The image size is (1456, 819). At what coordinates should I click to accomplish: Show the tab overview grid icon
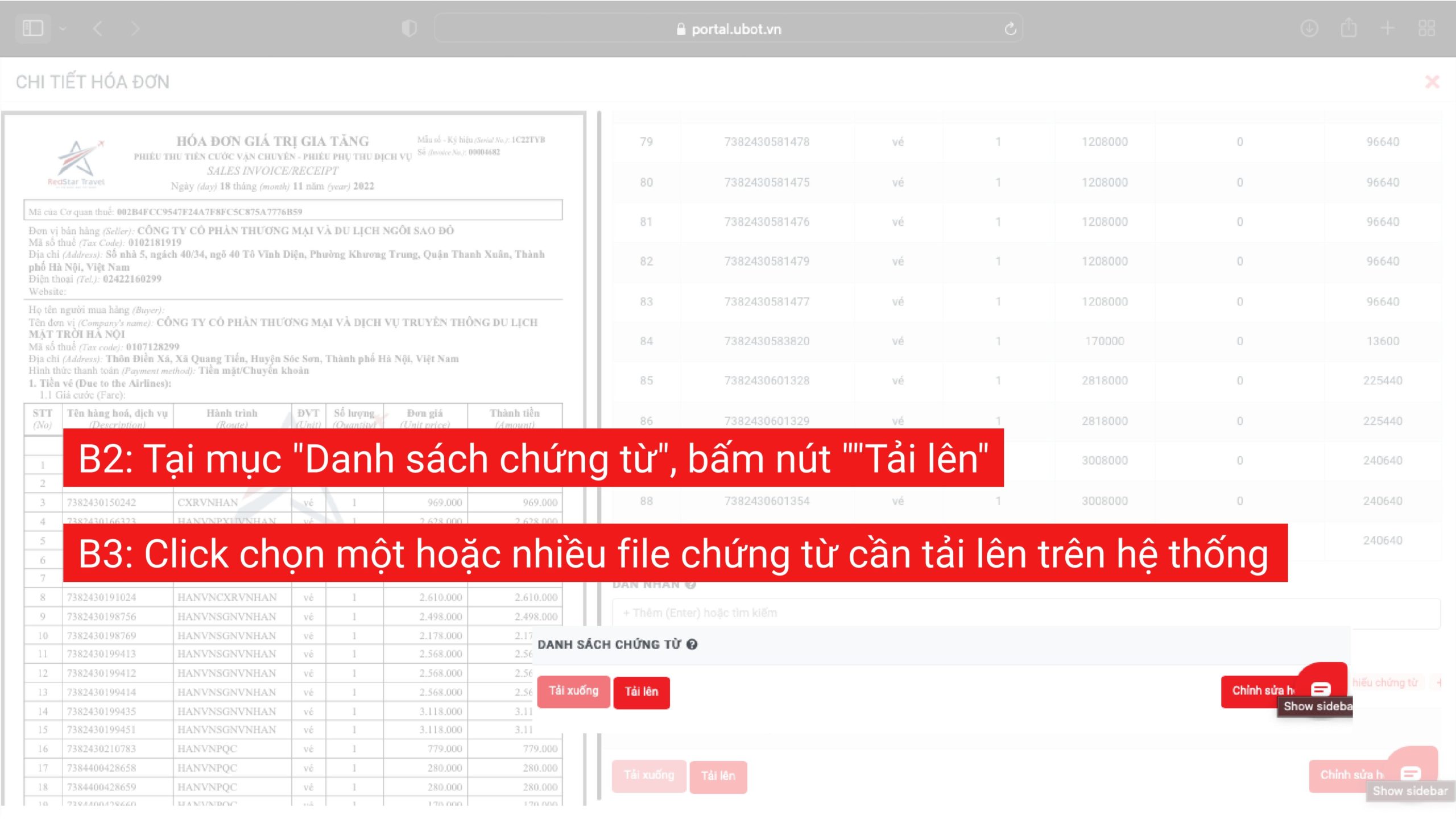[x=1426, y=28]
